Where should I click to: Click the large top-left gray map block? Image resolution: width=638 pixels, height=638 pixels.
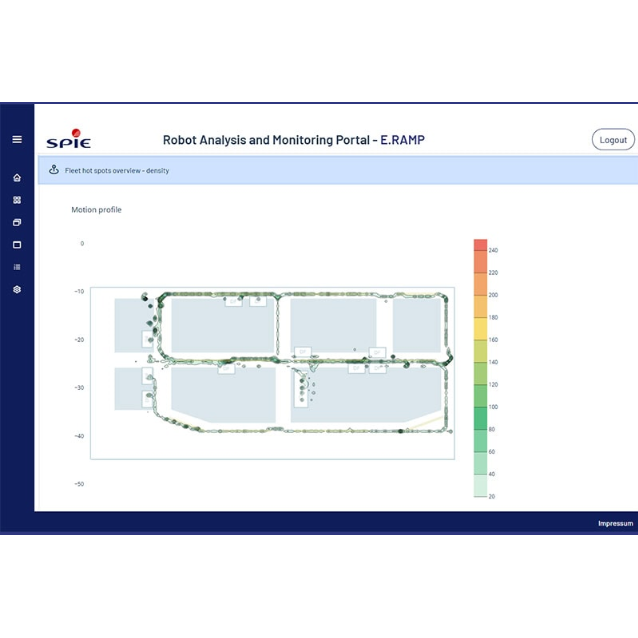tap(222, 325)
